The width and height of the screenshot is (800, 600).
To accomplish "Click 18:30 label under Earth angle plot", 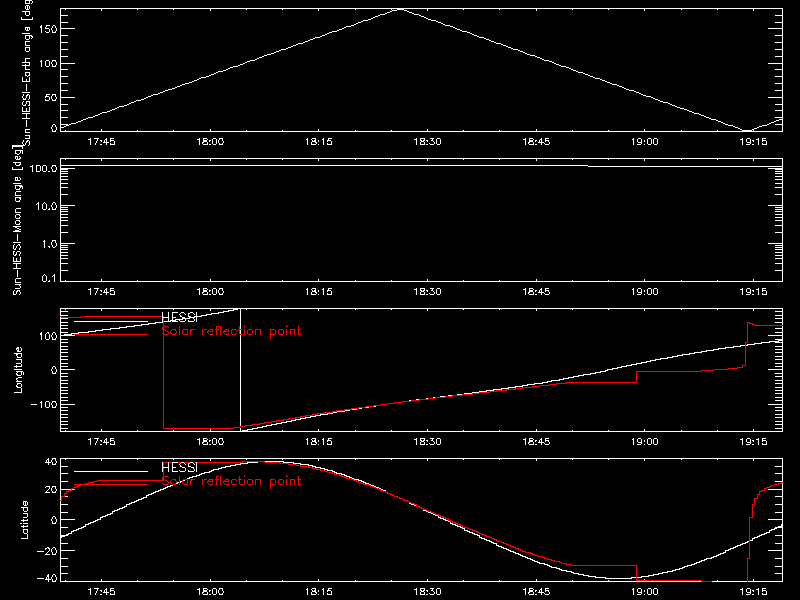I will pyautogui.click(x=427, y=142).
